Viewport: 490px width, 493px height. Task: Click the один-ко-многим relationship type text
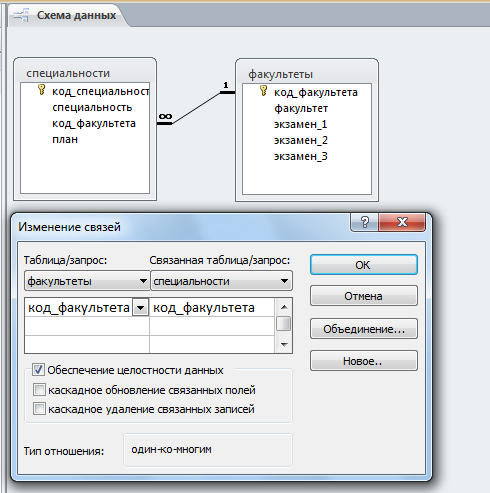(171, 449)
